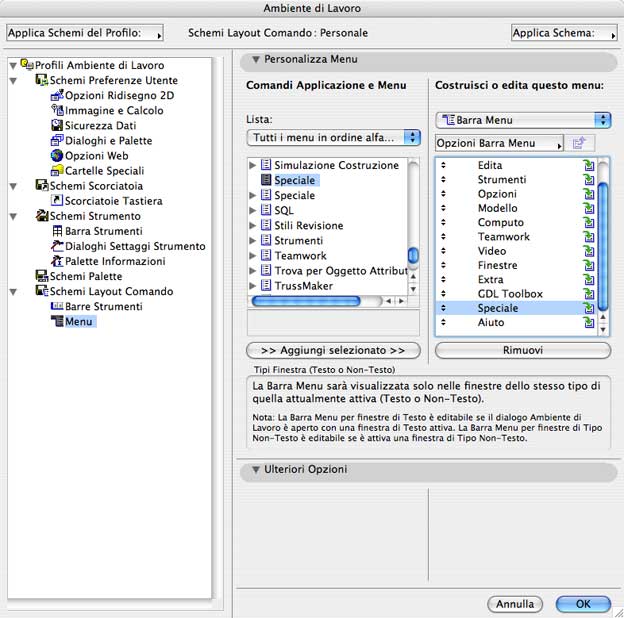Image resolution: width=624 pixels, height=618 pixels.
Task: Collapse the Personalizza Menu section
Action: [256, 61]
